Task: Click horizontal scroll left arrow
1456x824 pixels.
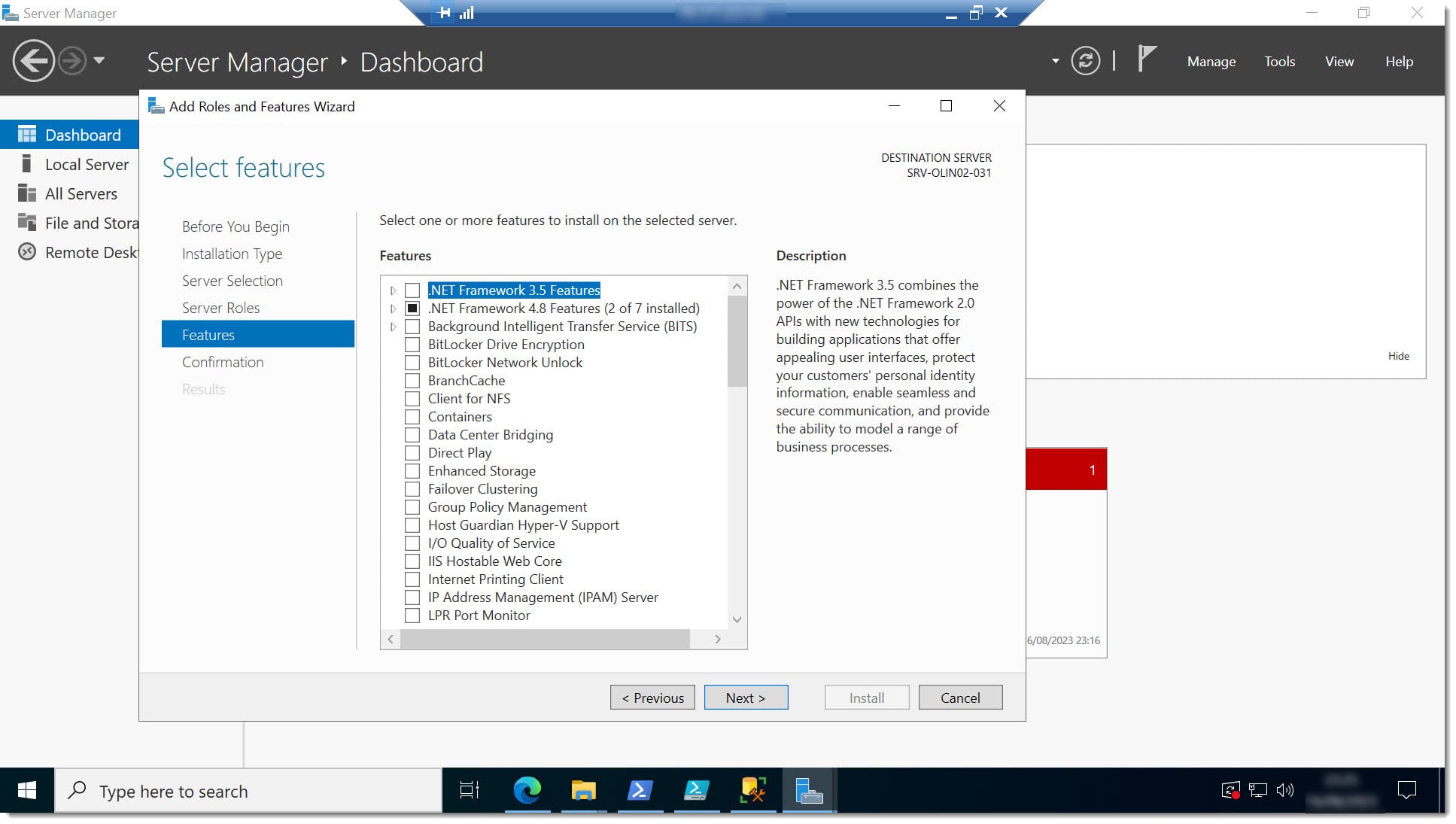Action: click(391, 639)
